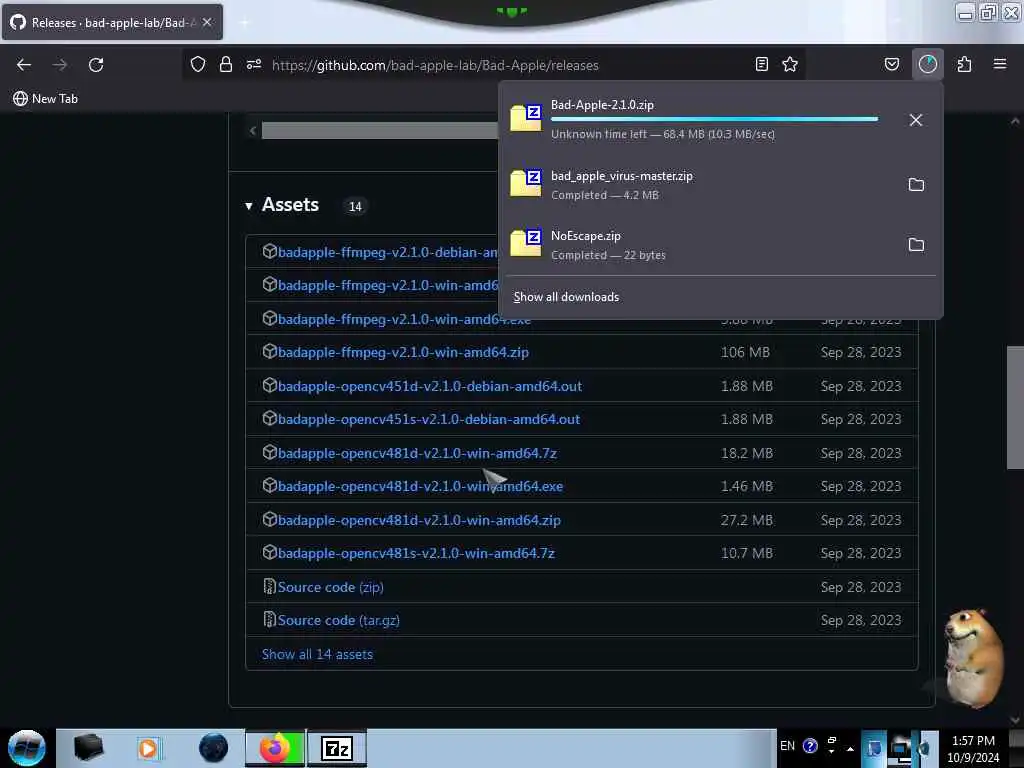This screenshot has width=1024, height=768.
Task: Switch to 7-Zip in the taskbar
Action: coord(337,748)
